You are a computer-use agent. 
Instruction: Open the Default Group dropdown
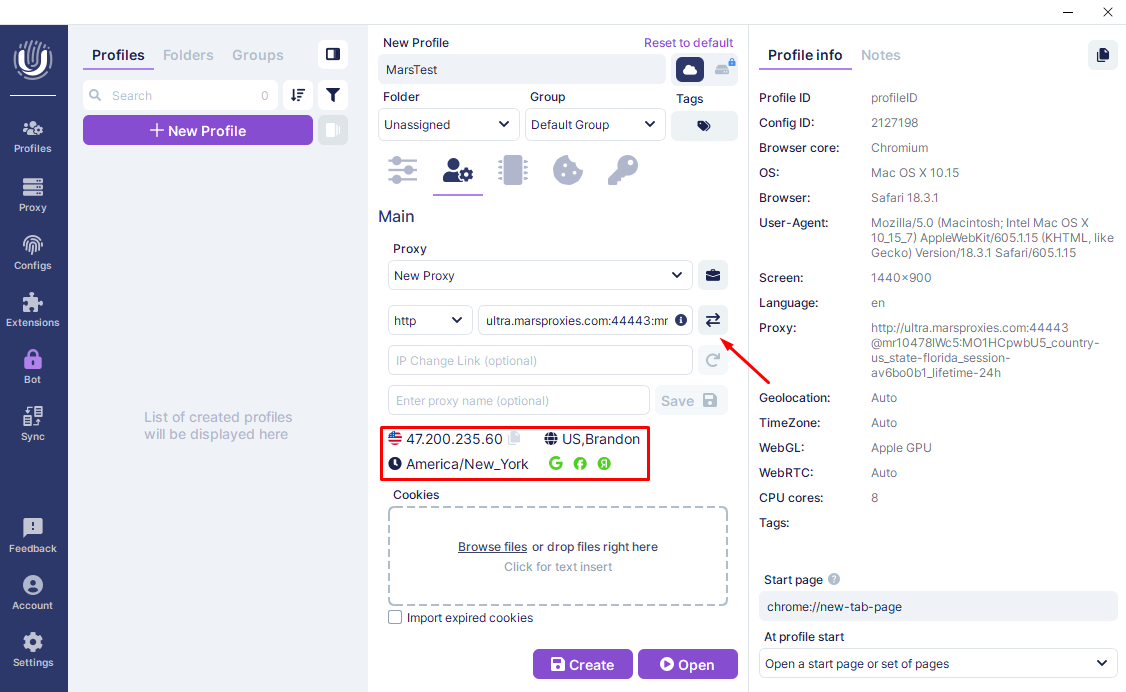[595, 125]
